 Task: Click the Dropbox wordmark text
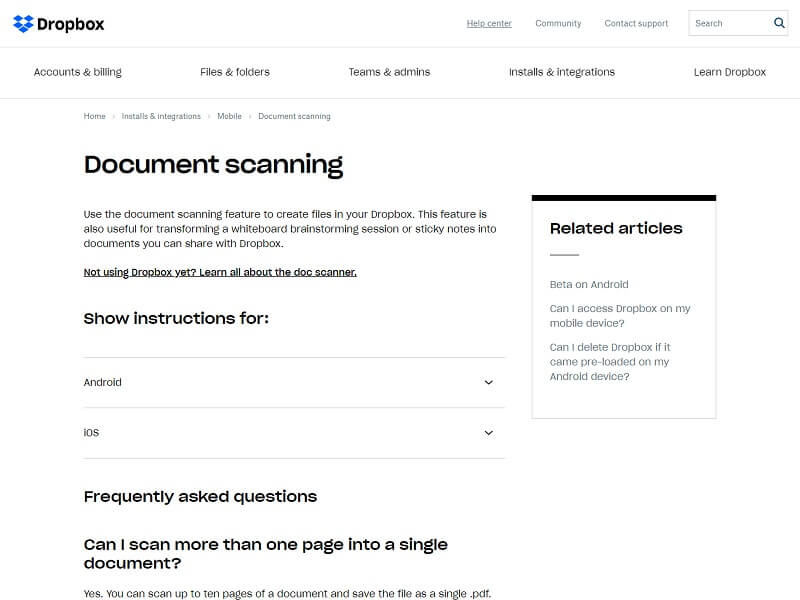click(70, 24)
